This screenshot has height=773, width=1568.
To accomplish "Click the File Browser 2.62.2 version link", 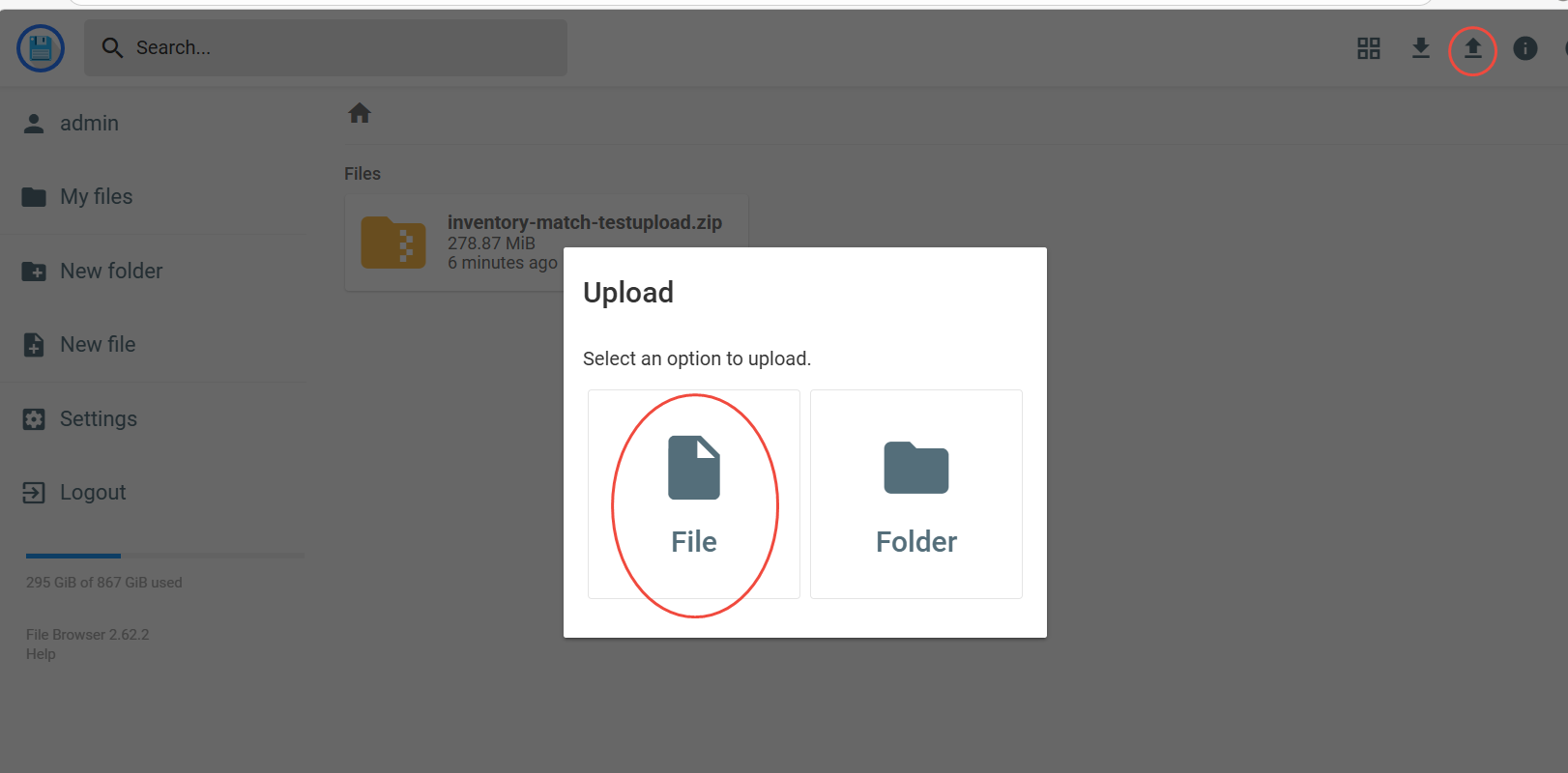I will point(88,635).
